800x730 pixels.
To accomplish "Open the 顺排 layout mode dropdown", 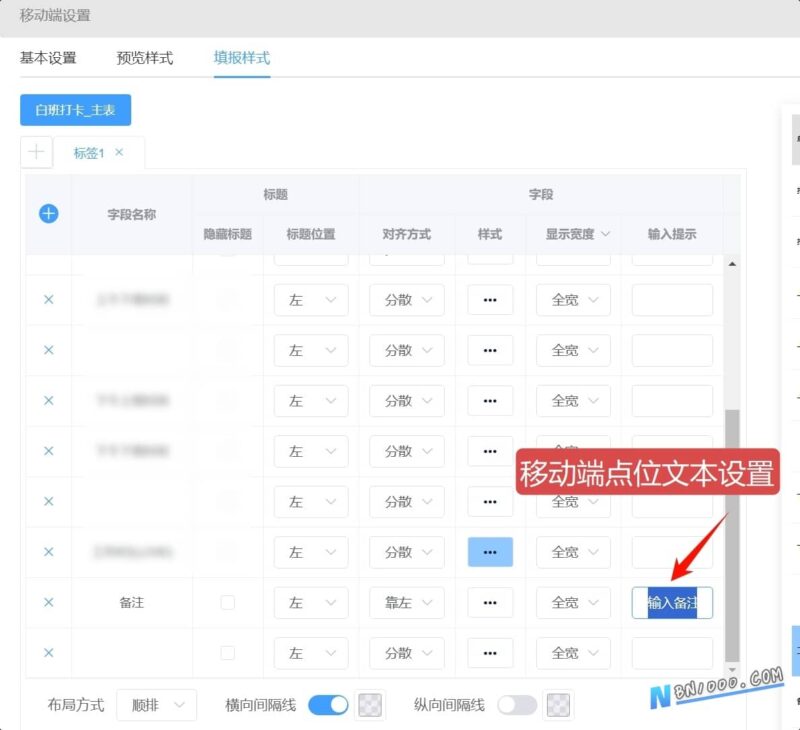I will (157, 705).
